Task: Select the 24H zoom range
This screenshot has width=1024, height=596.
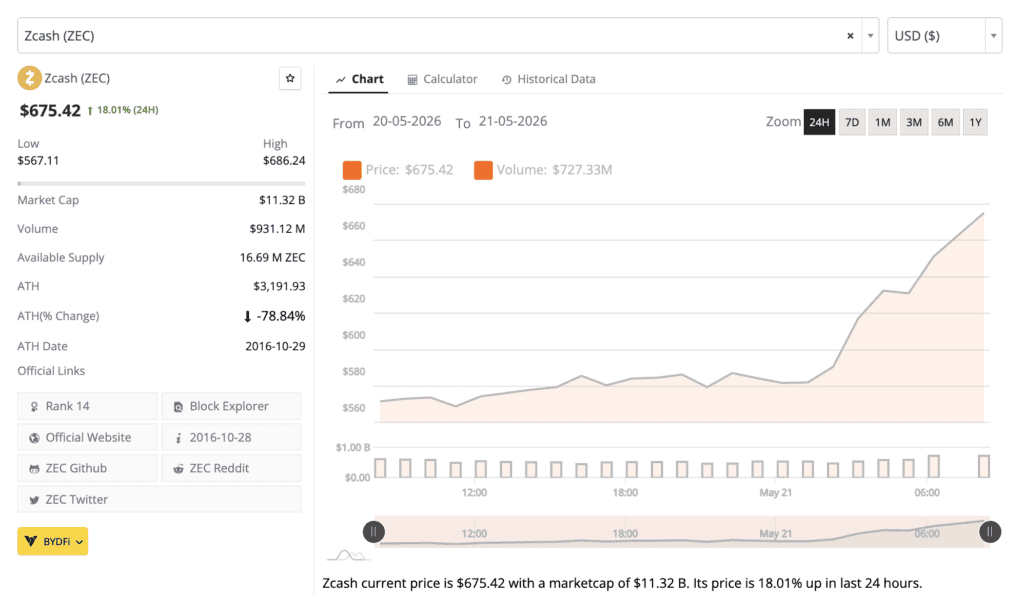Action: point(819,122)
